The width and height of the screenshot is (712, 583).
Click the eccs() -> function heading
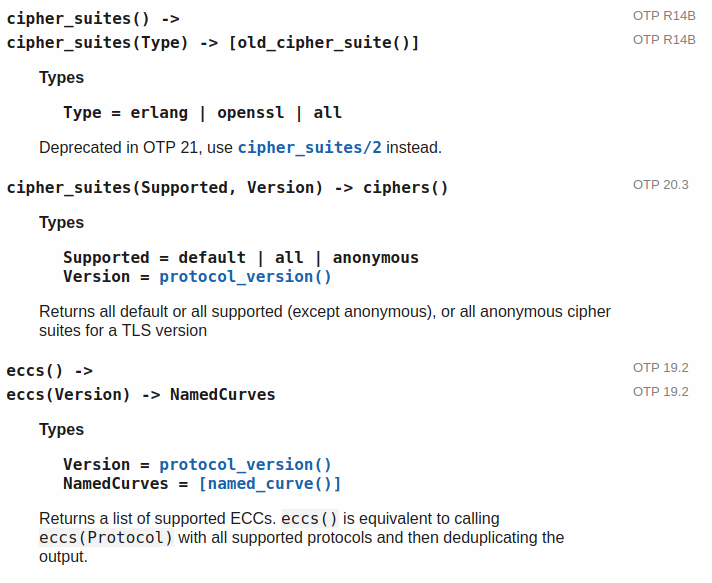(x=50, y=371)
